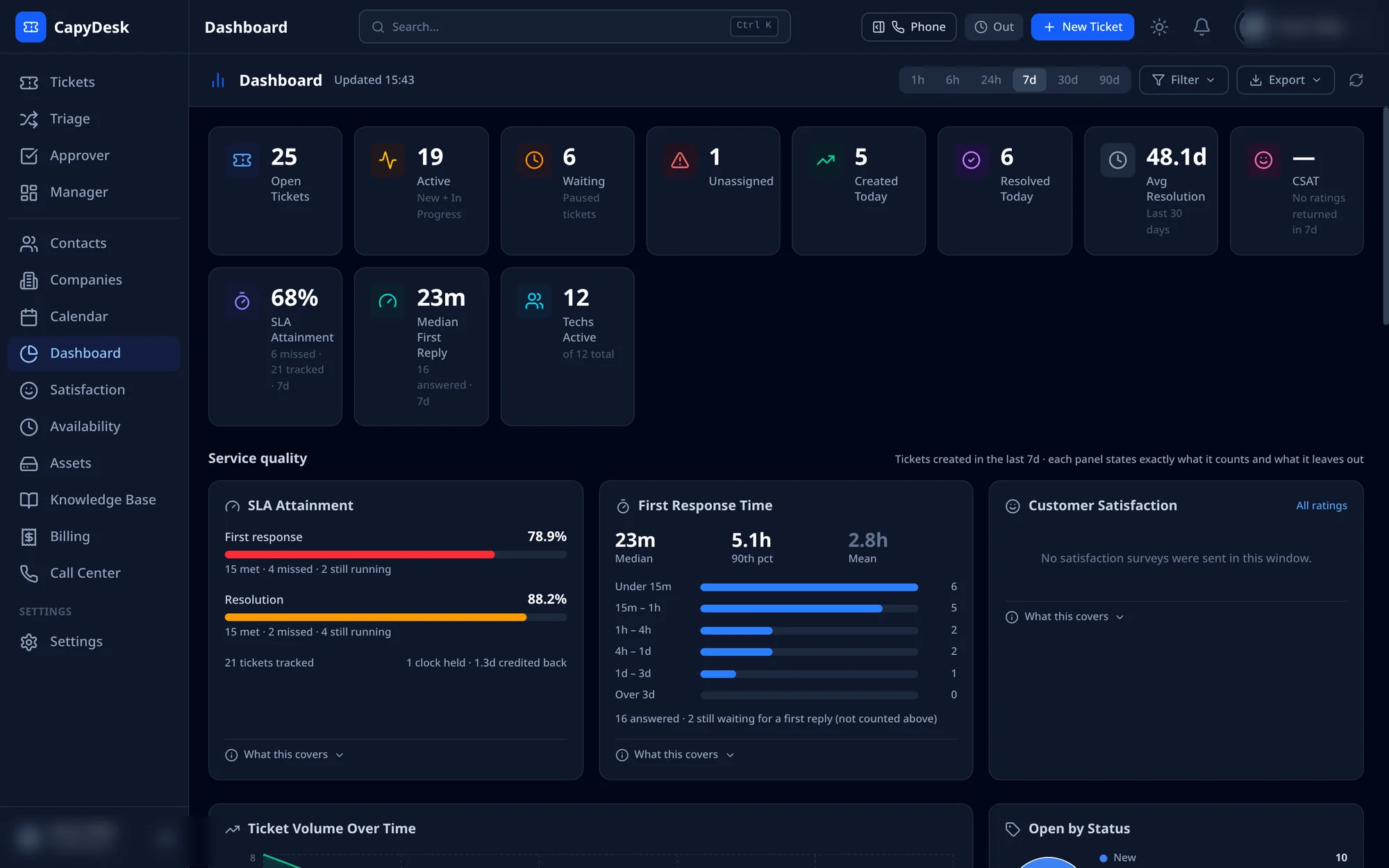Click the Created Today trend icon
1389x868 pixels.
(826, 160)
